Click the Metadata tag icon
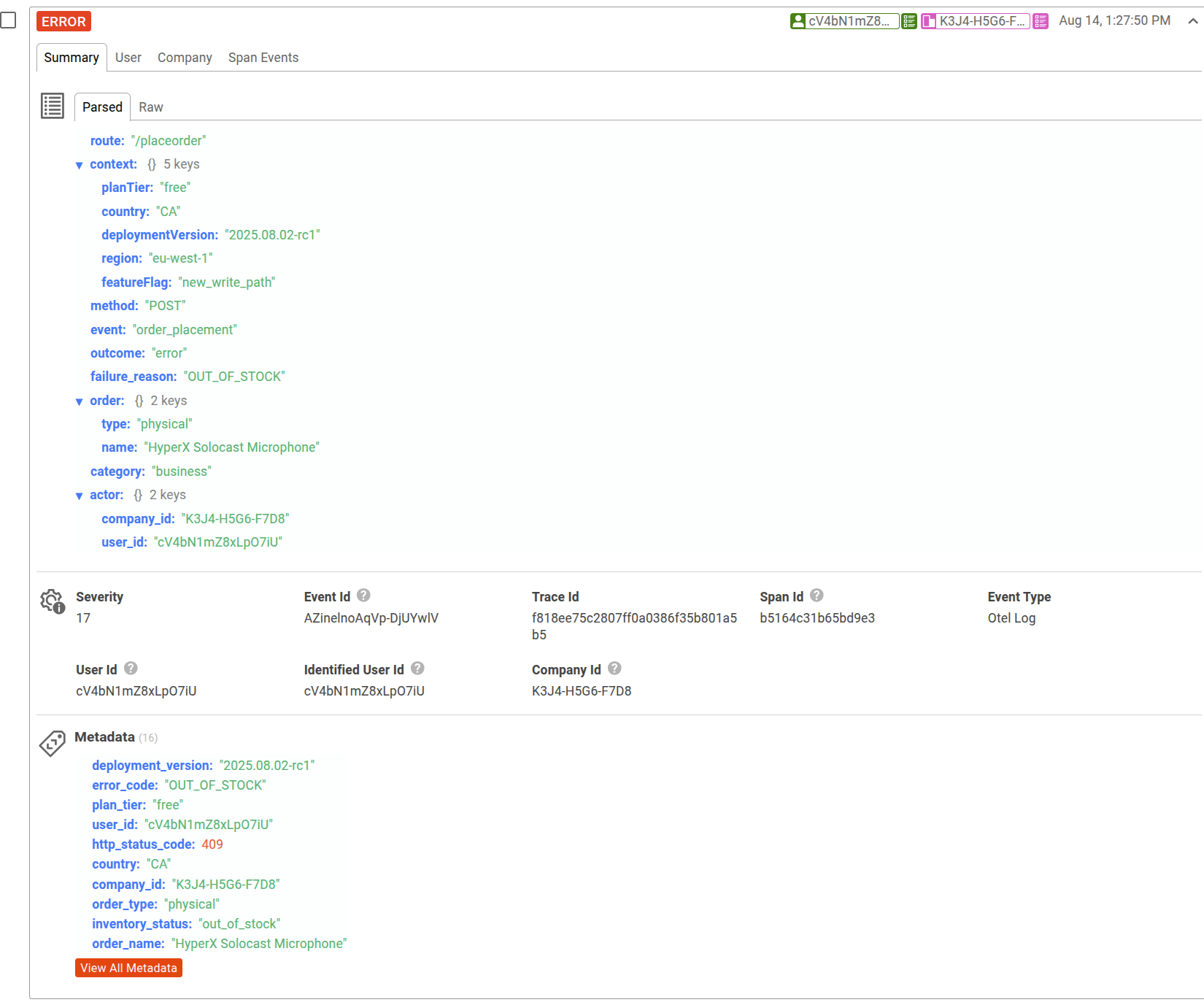 point(52,744)
